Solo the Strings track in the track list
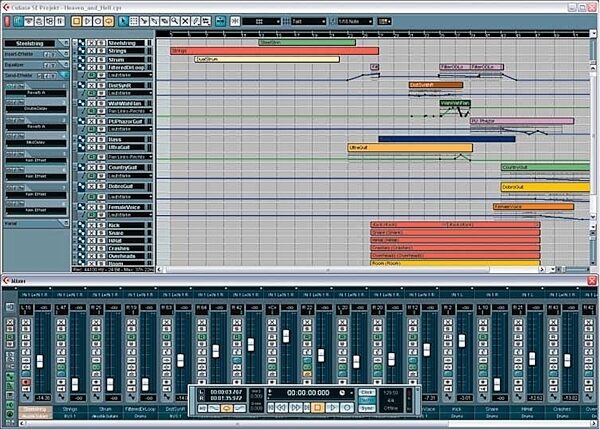 coord(101,51)
